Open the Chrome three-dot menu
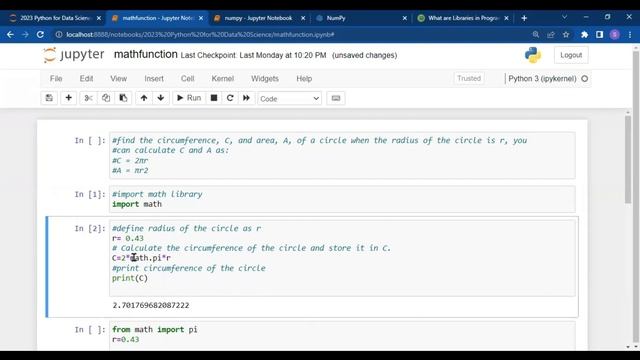 pos(630,35)
